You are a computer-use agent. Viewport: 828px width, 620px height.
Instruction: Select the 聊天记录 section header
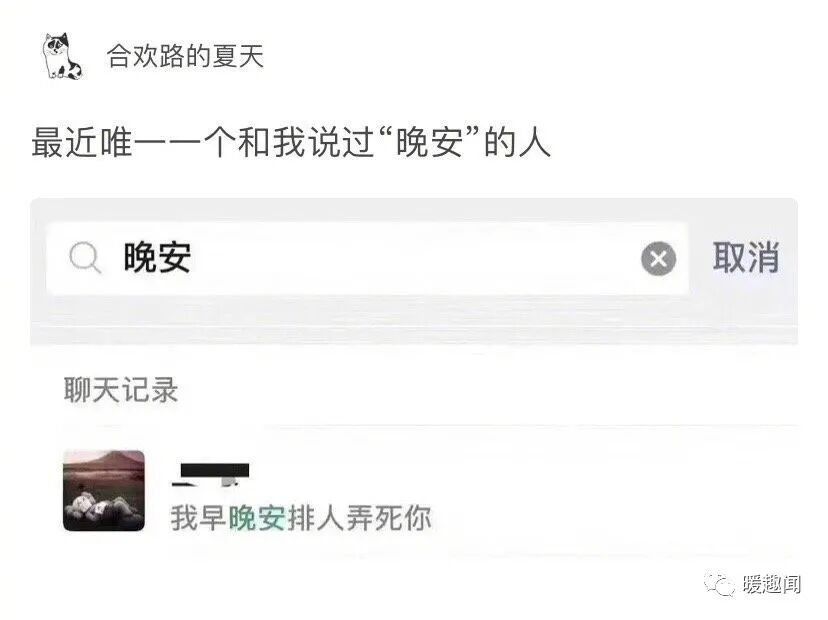[x=121, y=390]
